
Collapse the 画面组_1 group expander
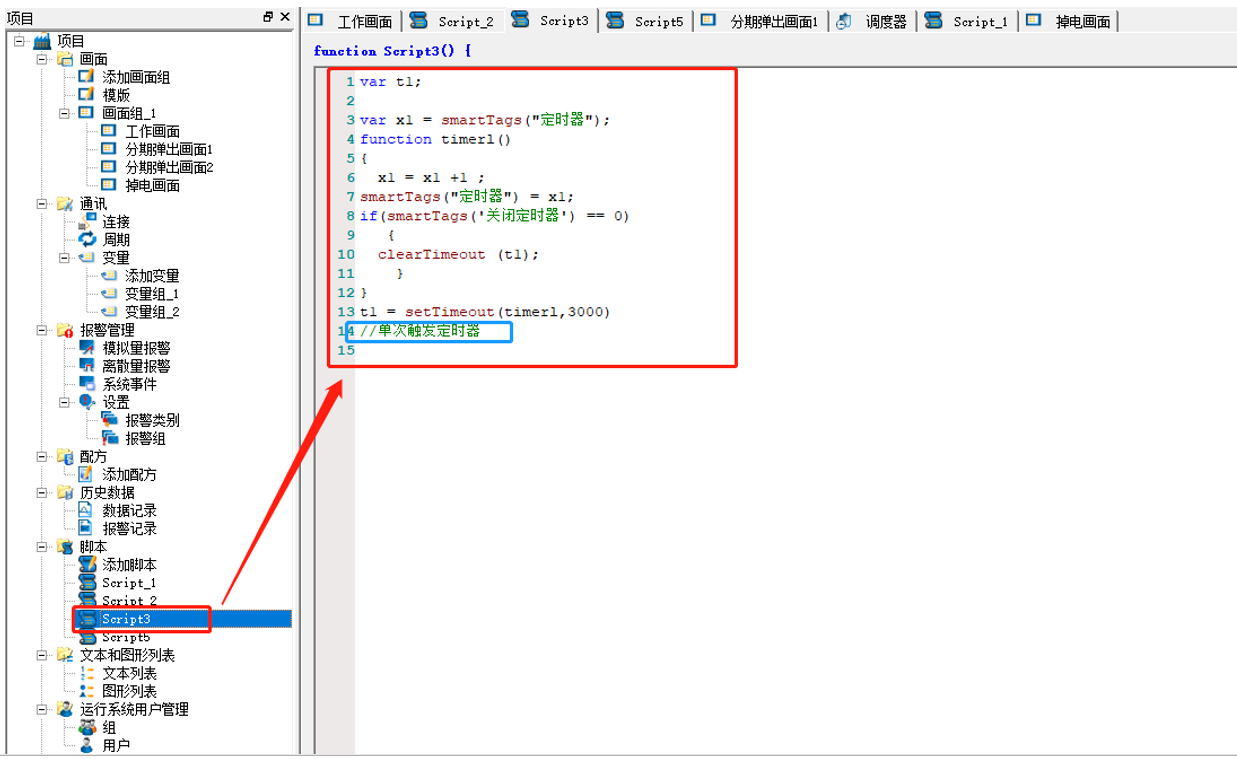pyautogui.click(x=64, y=113)
